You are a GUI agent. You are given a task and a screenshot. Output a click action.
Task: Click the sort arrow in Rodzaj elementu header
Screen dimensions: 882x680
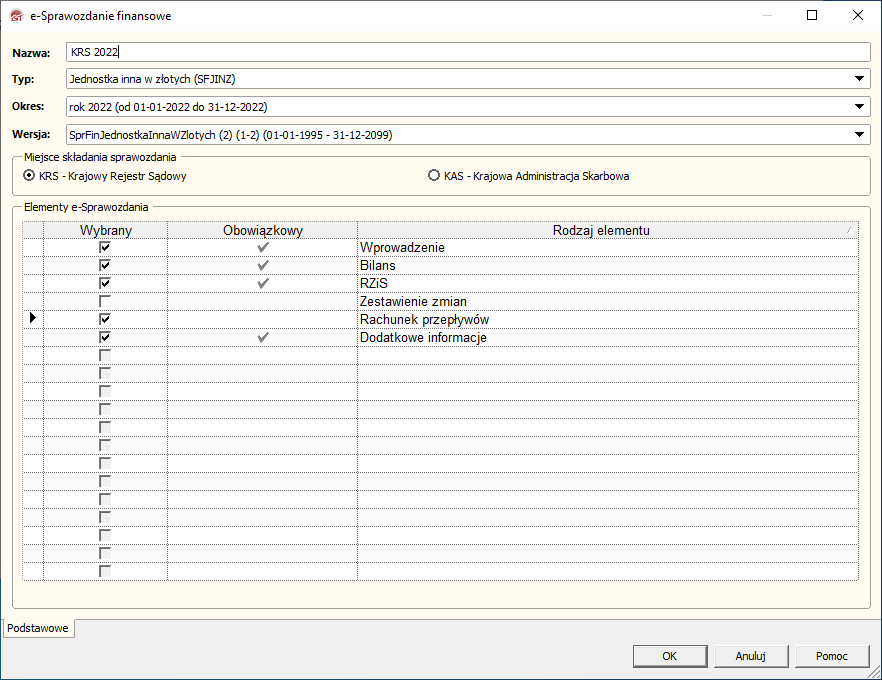tap(849, 230)
